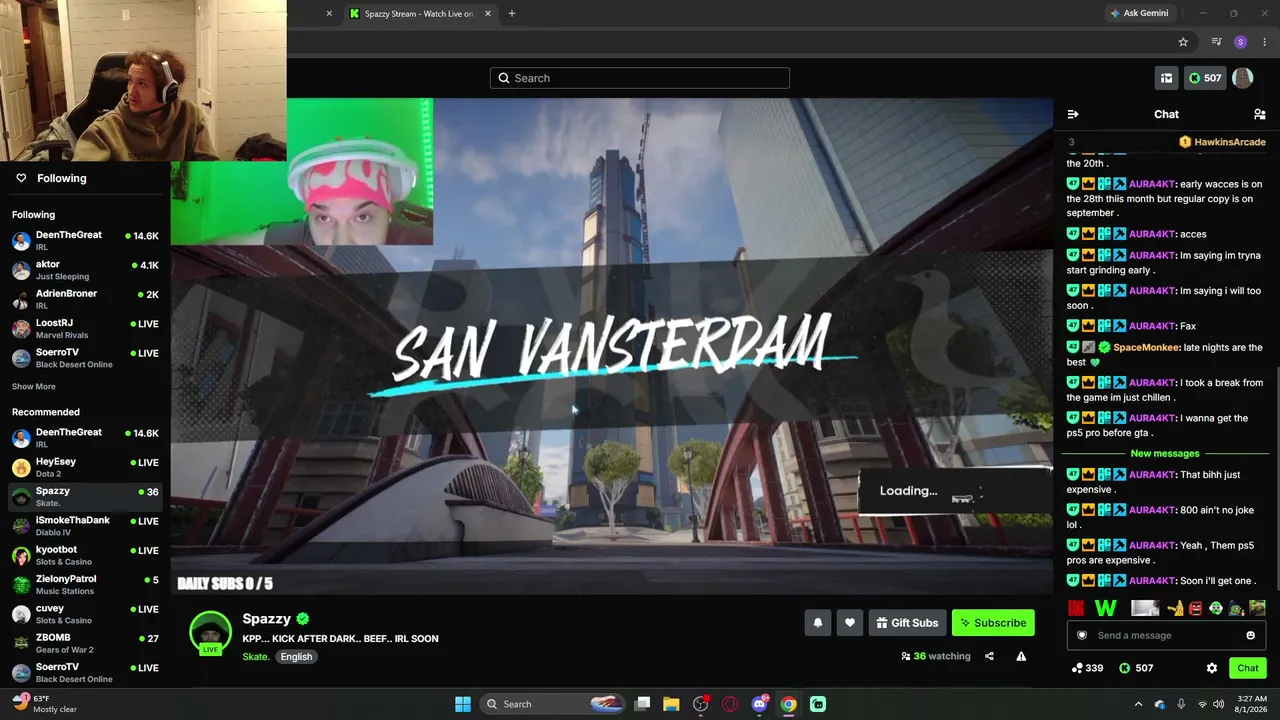Open the Chrome profile S avatar
Screen dimensions: 1280x720
point(1241,42)
